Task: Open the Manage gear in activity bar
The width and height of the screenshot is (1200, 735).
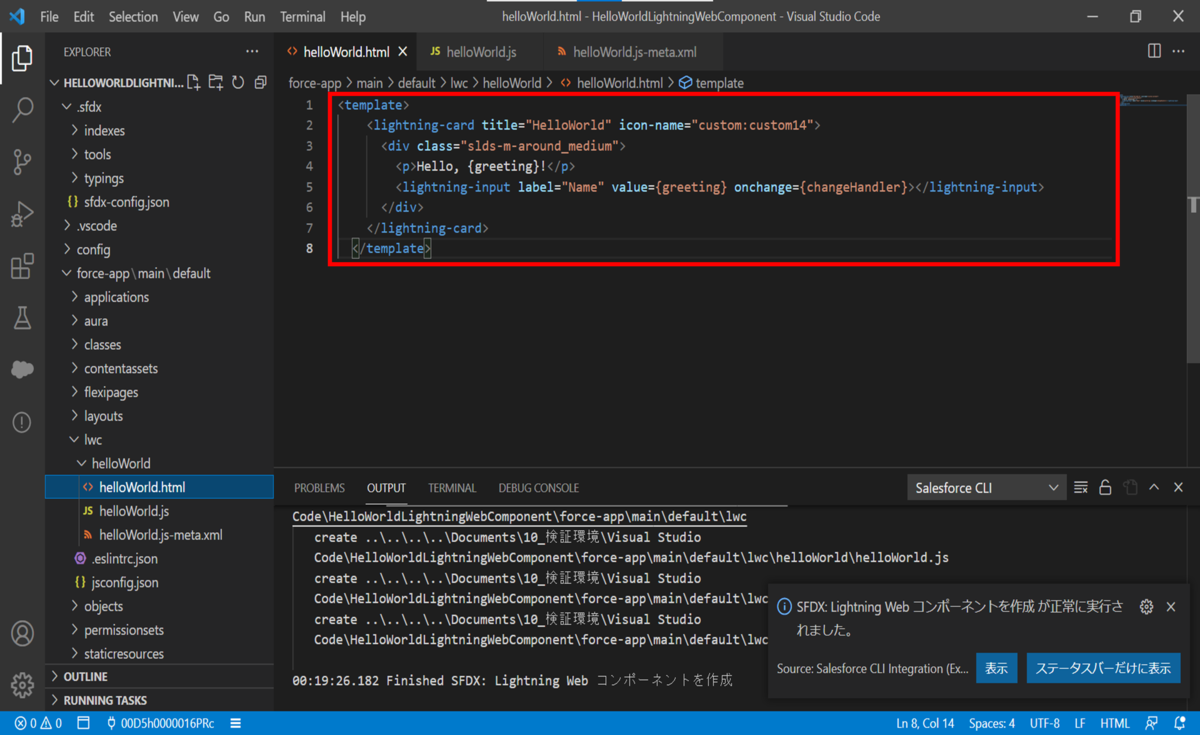Action: [22, 685]
